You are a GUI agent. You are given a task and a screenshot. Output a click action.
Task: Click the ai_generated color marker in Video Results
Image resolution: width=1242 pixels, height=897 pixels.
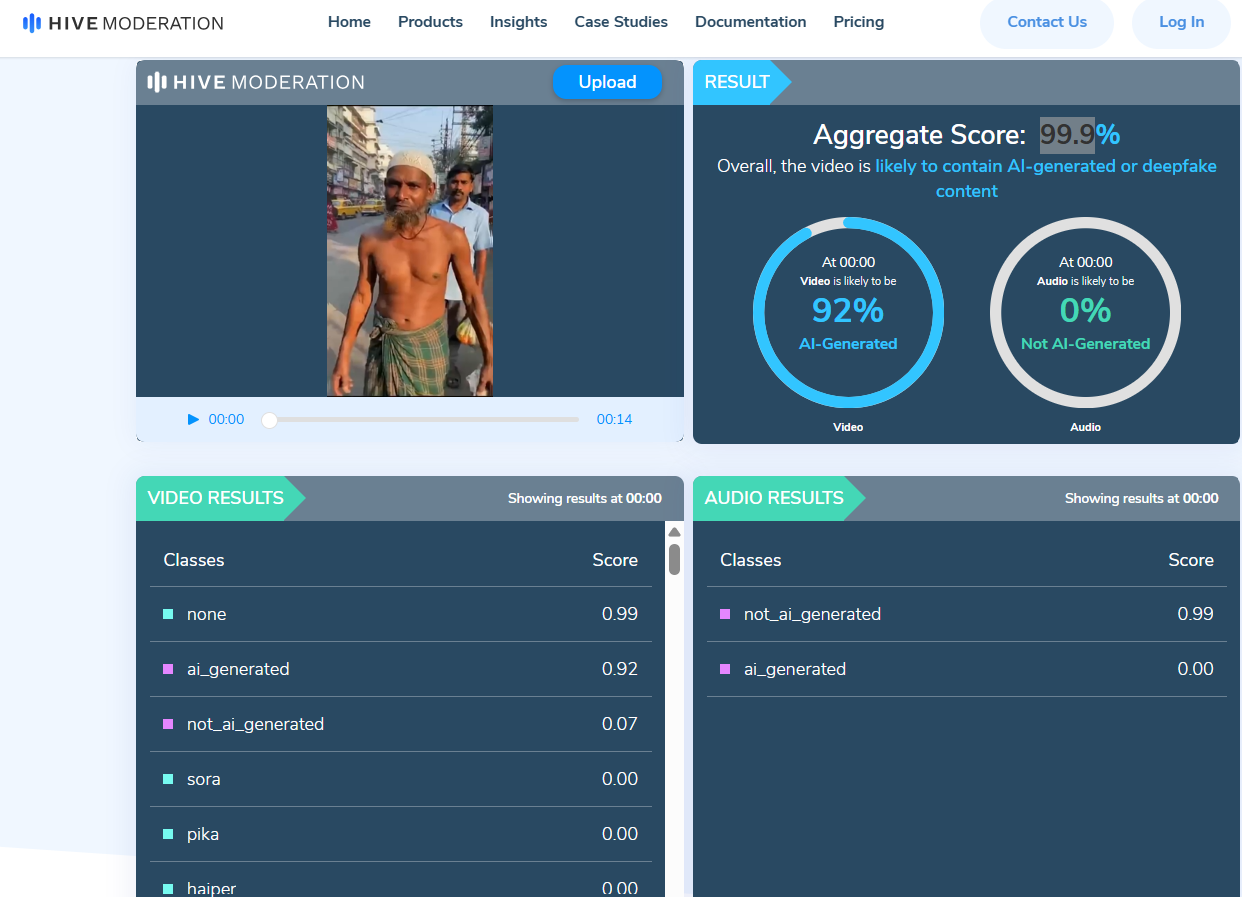[x=168, y=669]
